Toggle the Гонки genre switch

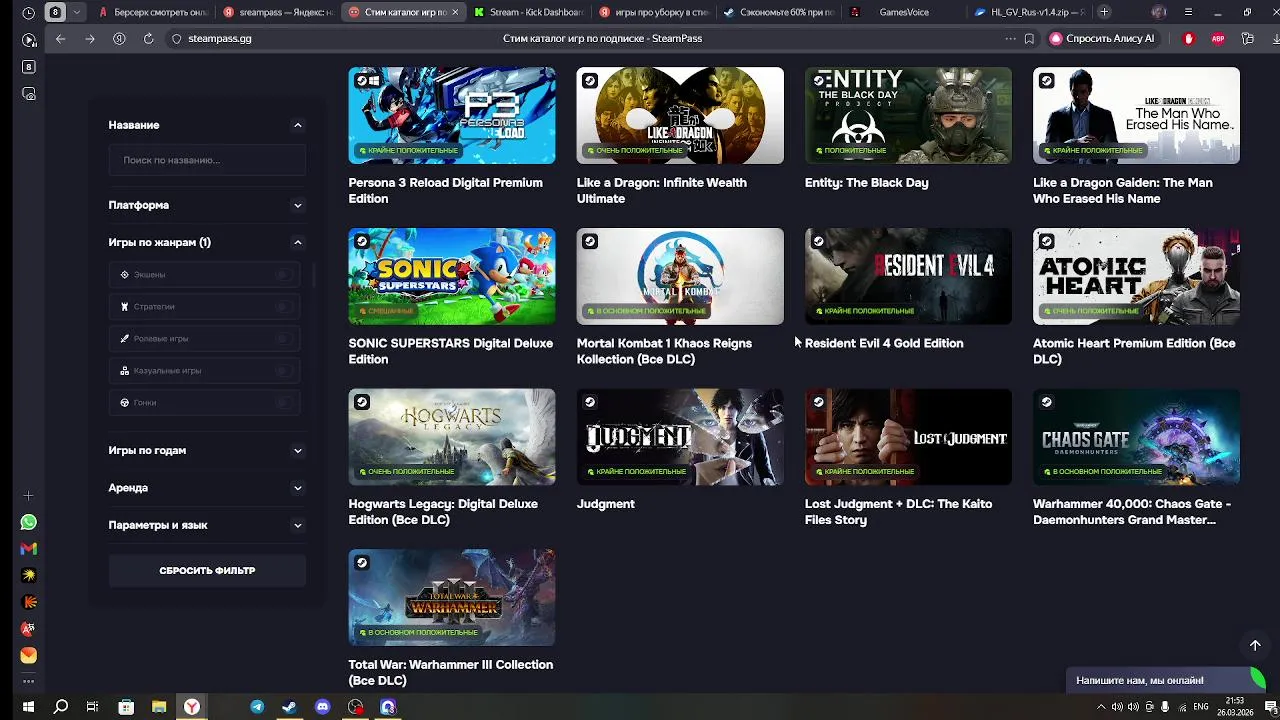pyautogui.click(x=286, y=402)
